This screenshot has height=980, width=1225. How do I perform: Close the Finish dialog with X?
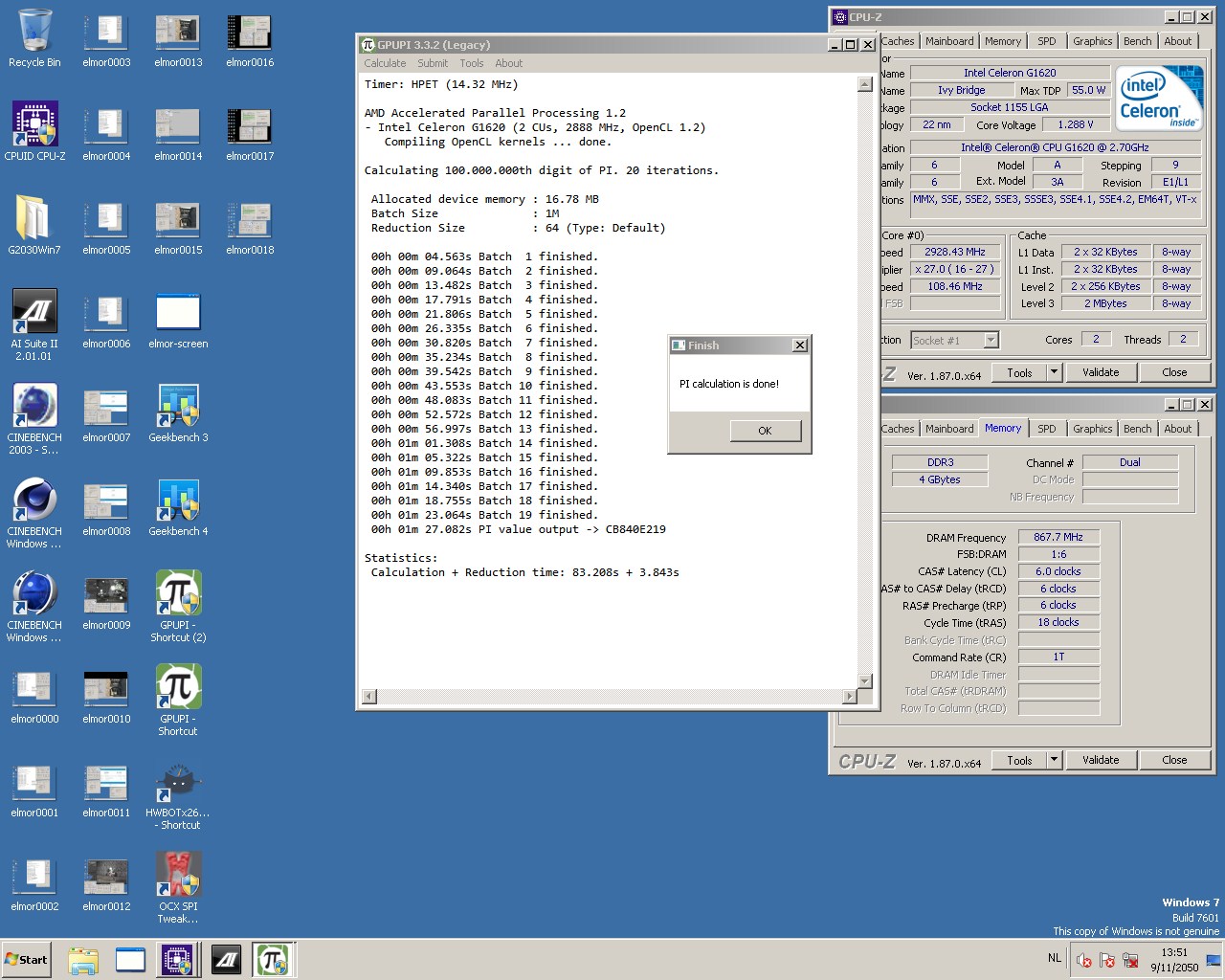click(800, 345)
